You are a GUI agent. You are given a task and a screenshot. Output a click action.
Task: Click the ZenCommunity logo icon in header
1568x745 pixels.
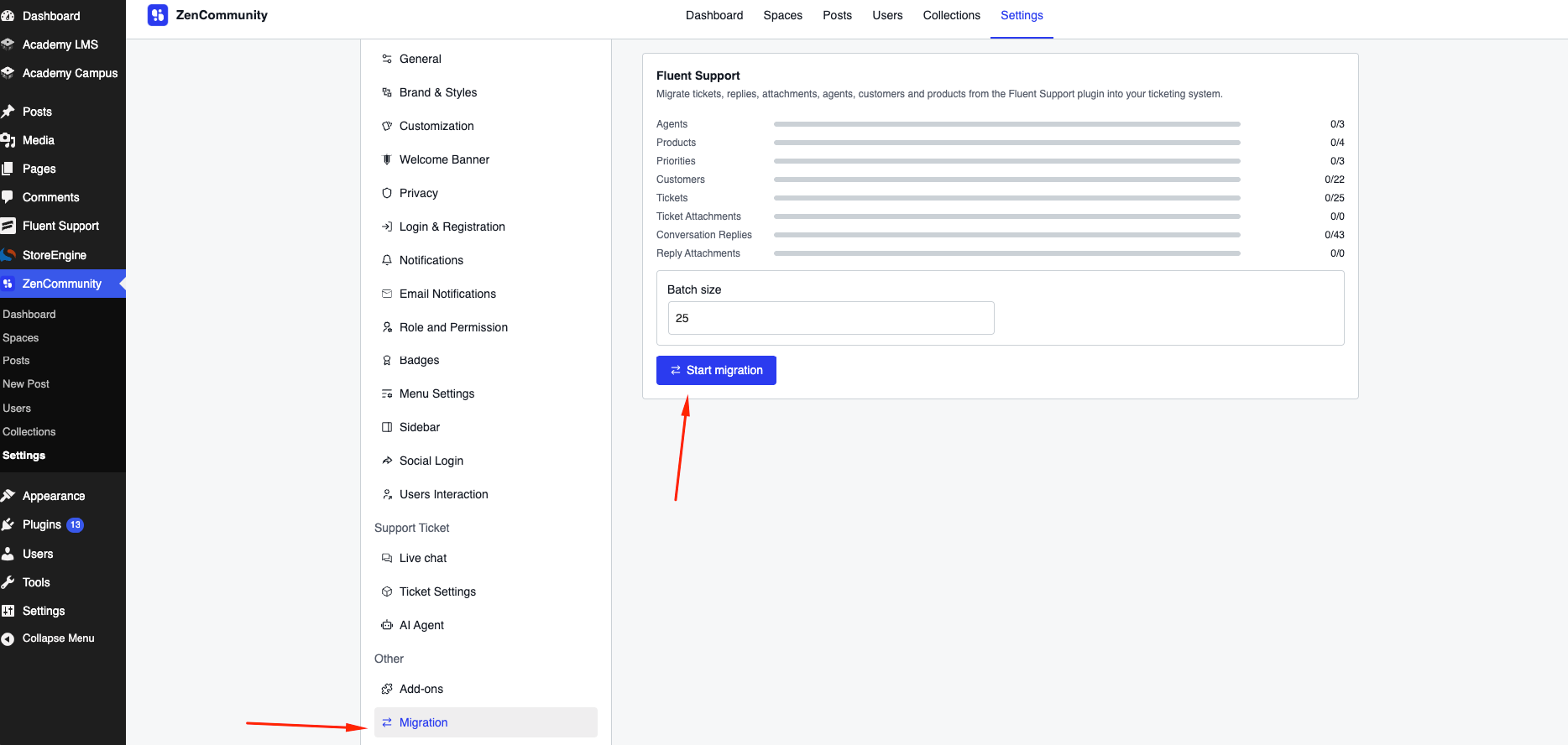158,15
